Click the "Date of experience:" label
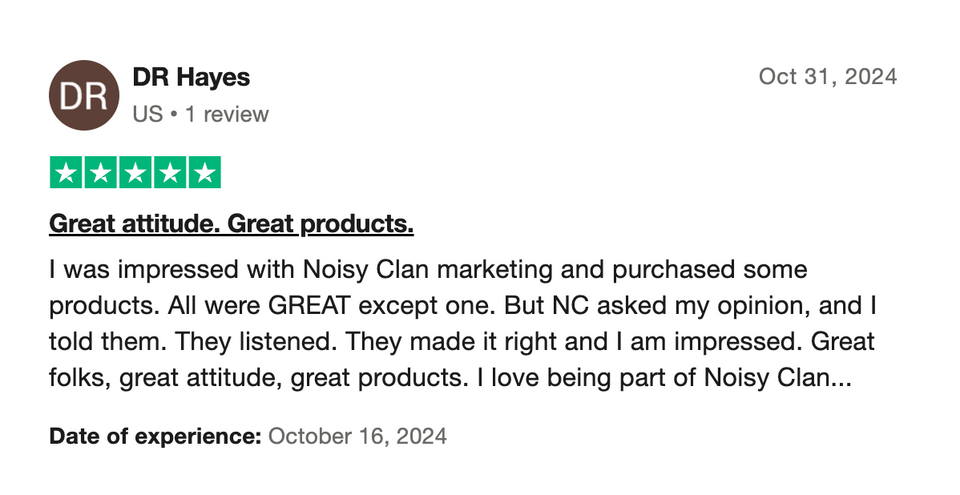The image size is (960, 495). pos(155,436)
